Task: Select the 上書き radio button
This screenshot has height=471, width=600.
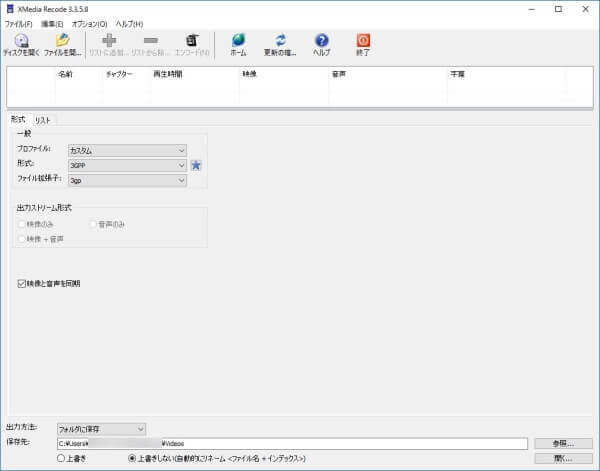Action: pos(62,458)
